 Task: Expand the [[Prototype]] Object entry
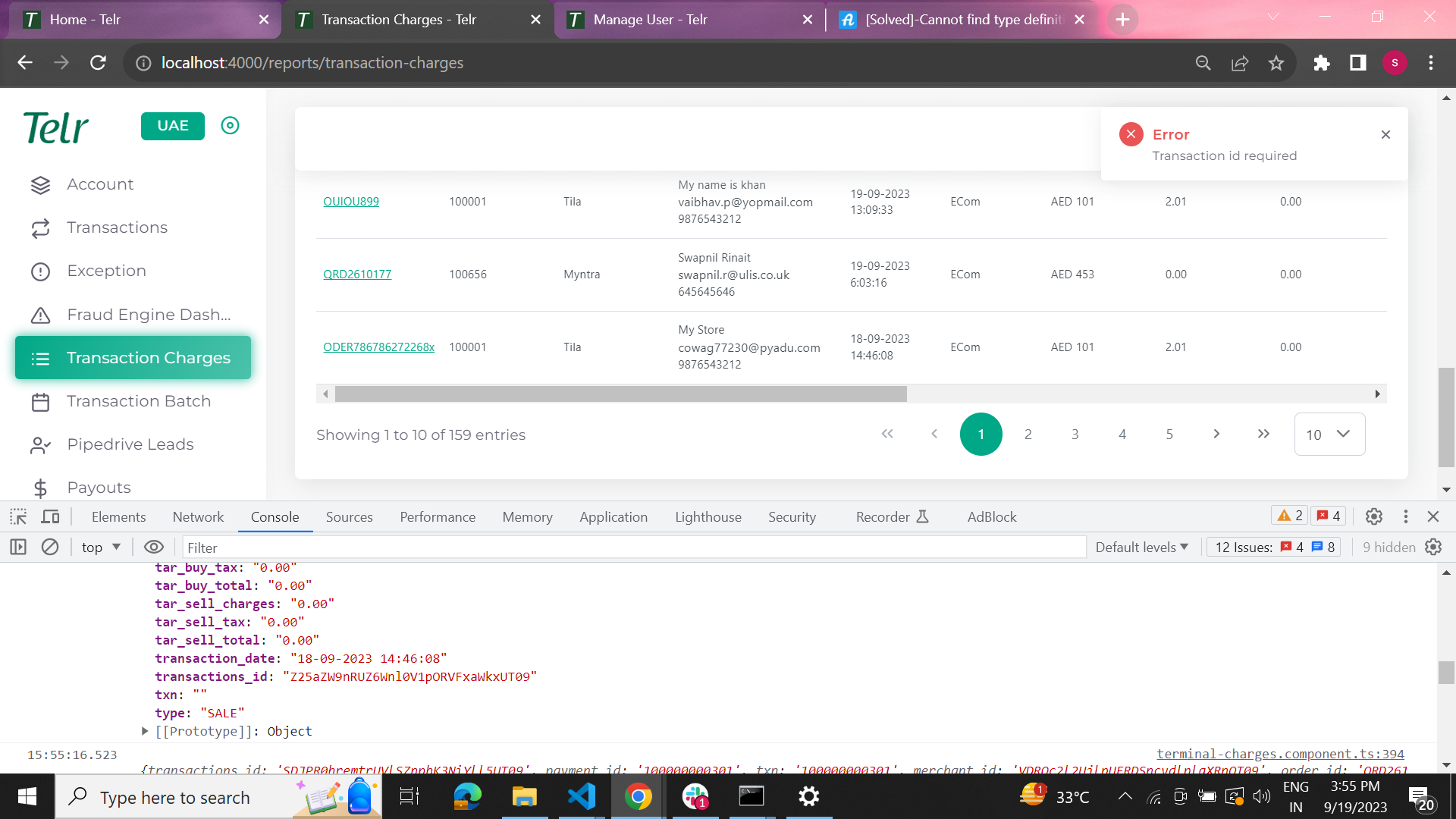[145, 731]
